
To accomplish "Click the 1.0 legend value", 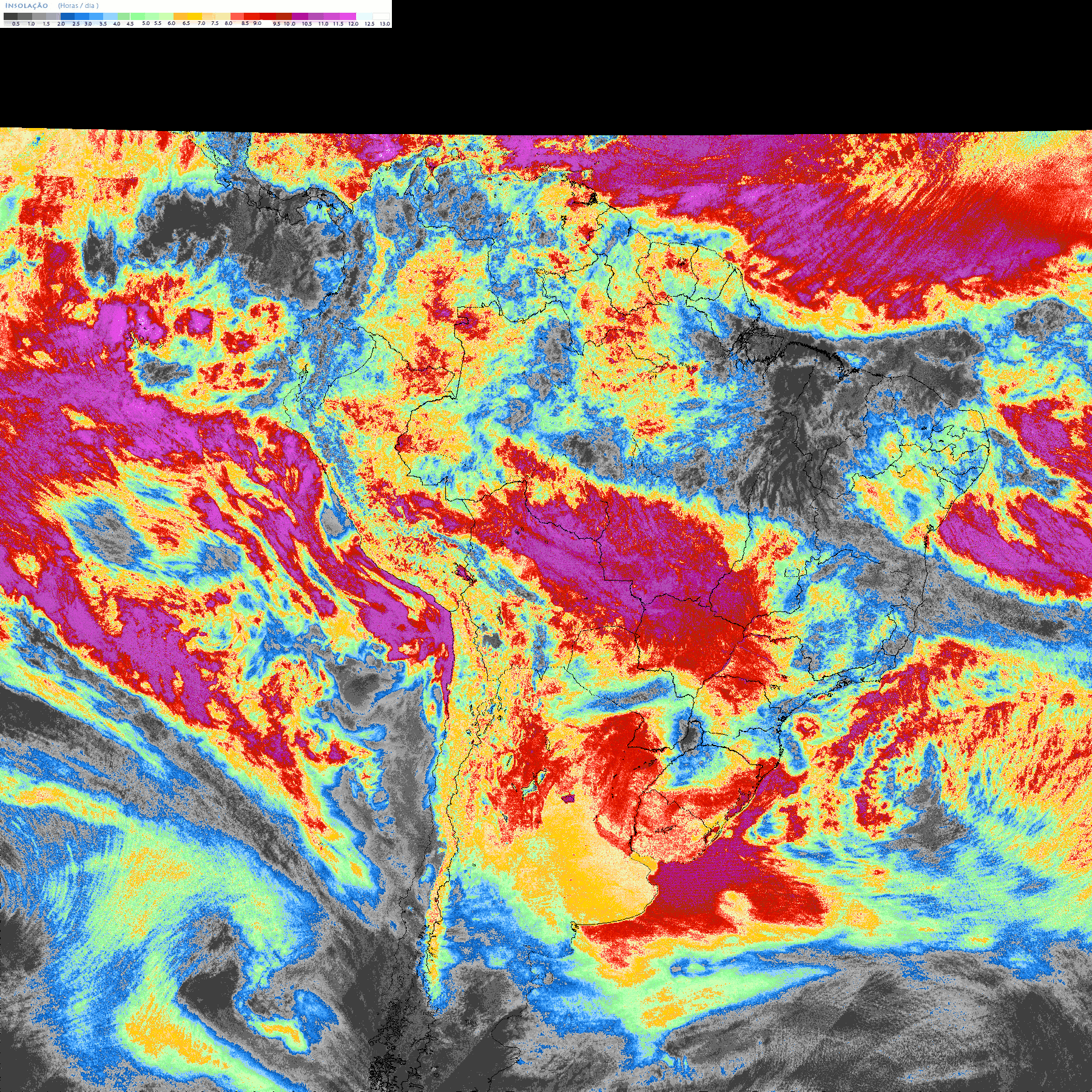I will [31, 24].
